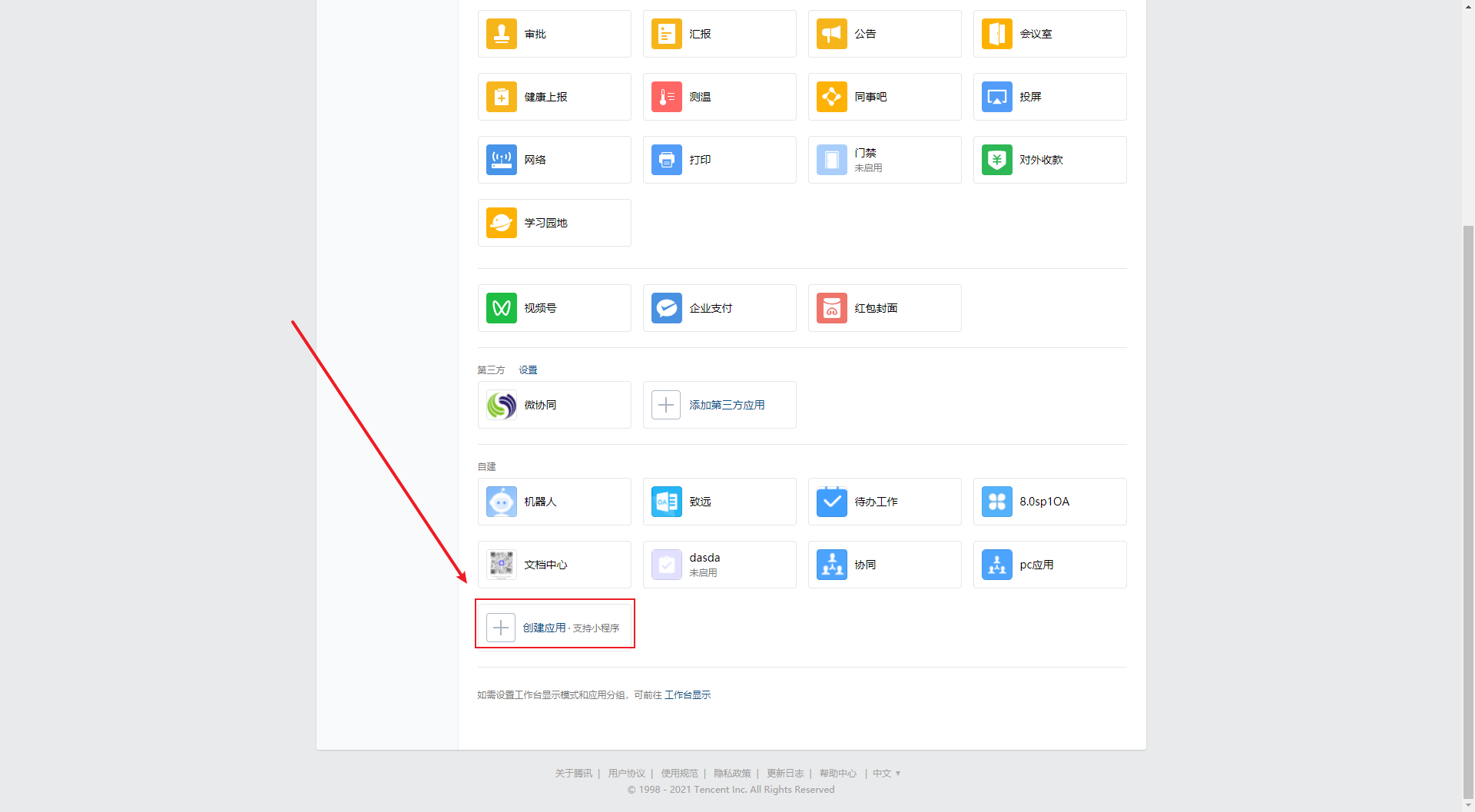The height and width of the screenshot is (812, 1475).
Task: Click the 致远 OA icon
Action: tap(667, 502)
